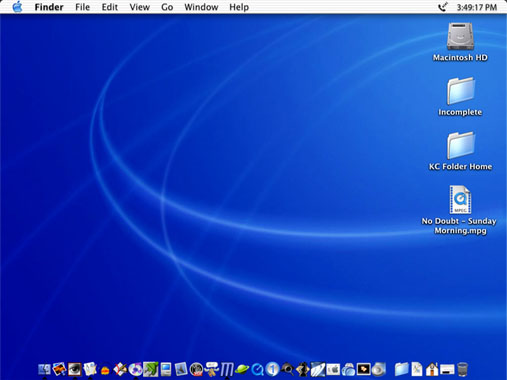Open the Sherlock icon in the Dock

(x=287, y=369)
